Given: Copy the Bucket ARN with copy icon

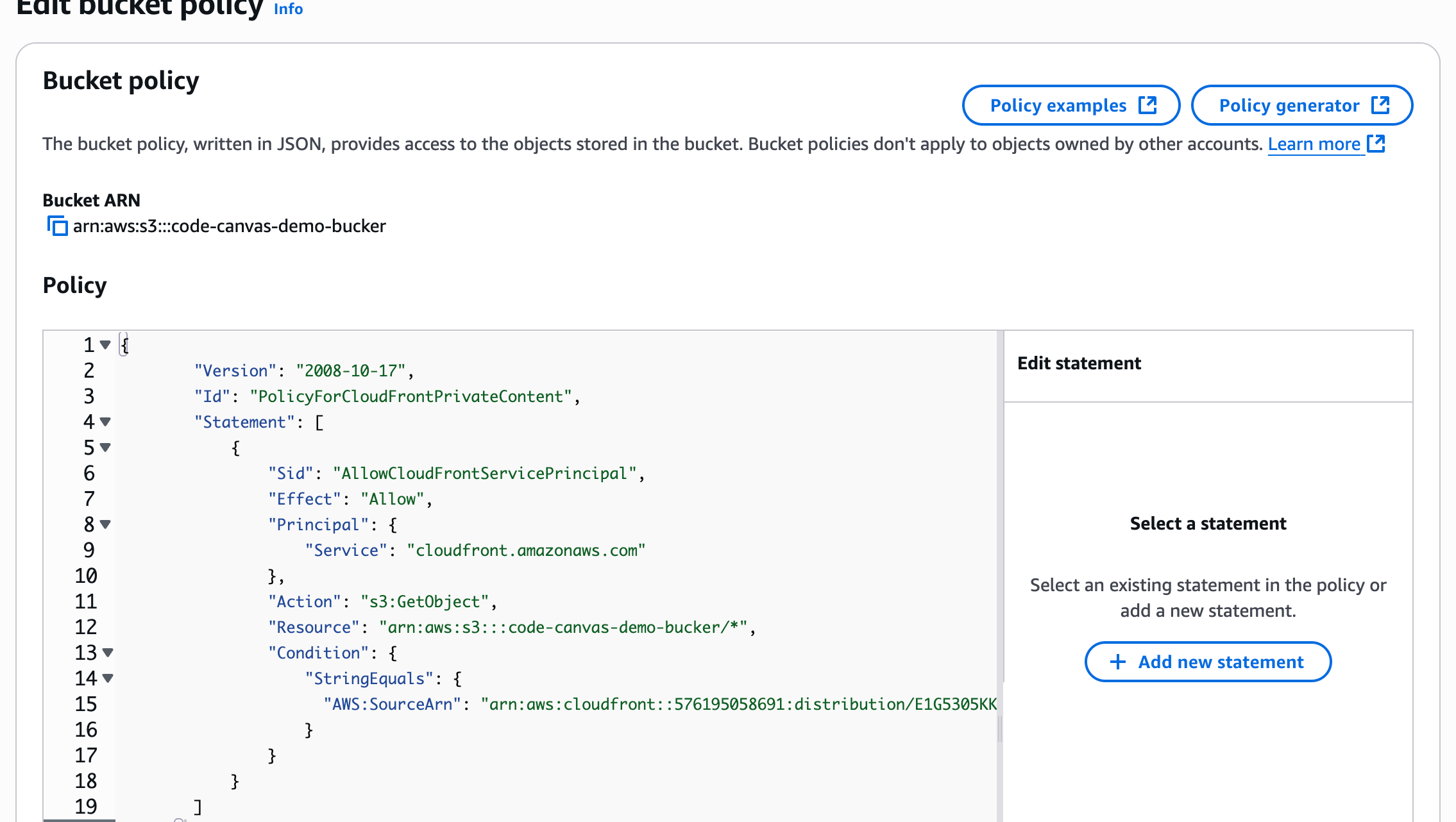Looking at the screenshot, I should tap(58, 226).
